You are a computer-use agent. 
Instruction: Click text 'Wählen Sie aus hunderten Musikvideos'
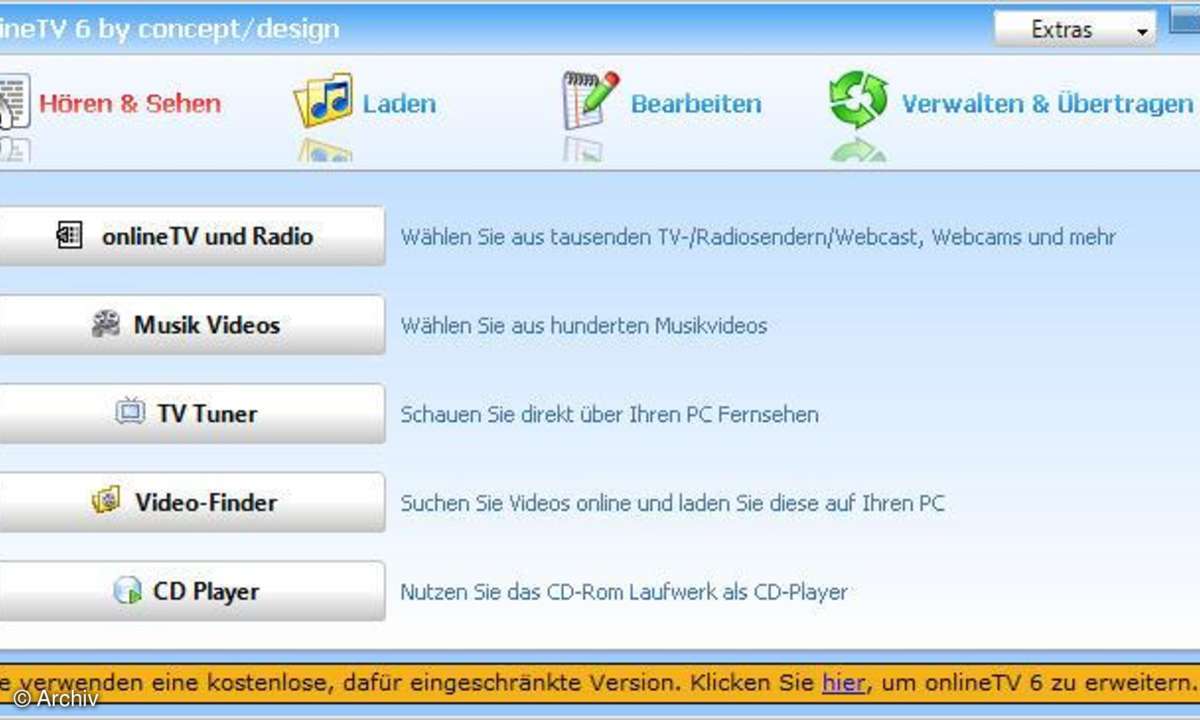click(584, 326)
